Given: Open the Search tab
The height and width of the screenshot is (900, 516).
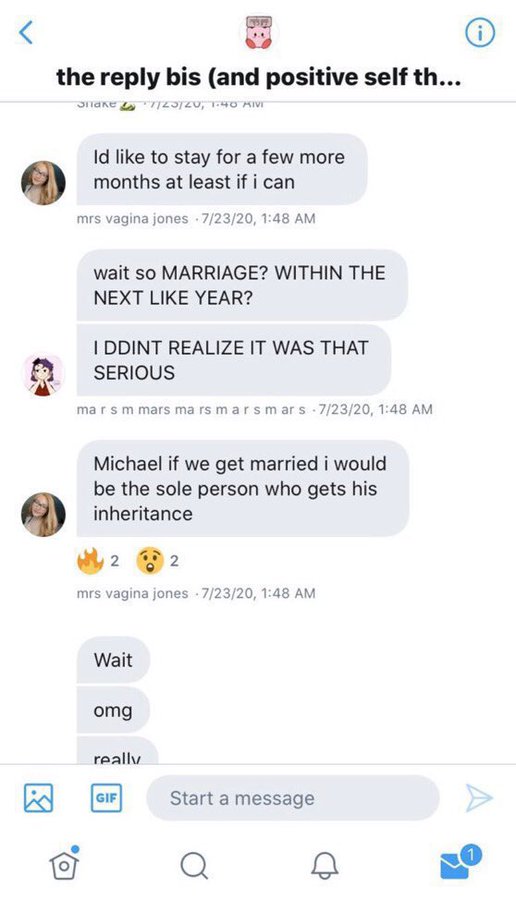Looking at the screenshot, I should click(x=194, y=864).
